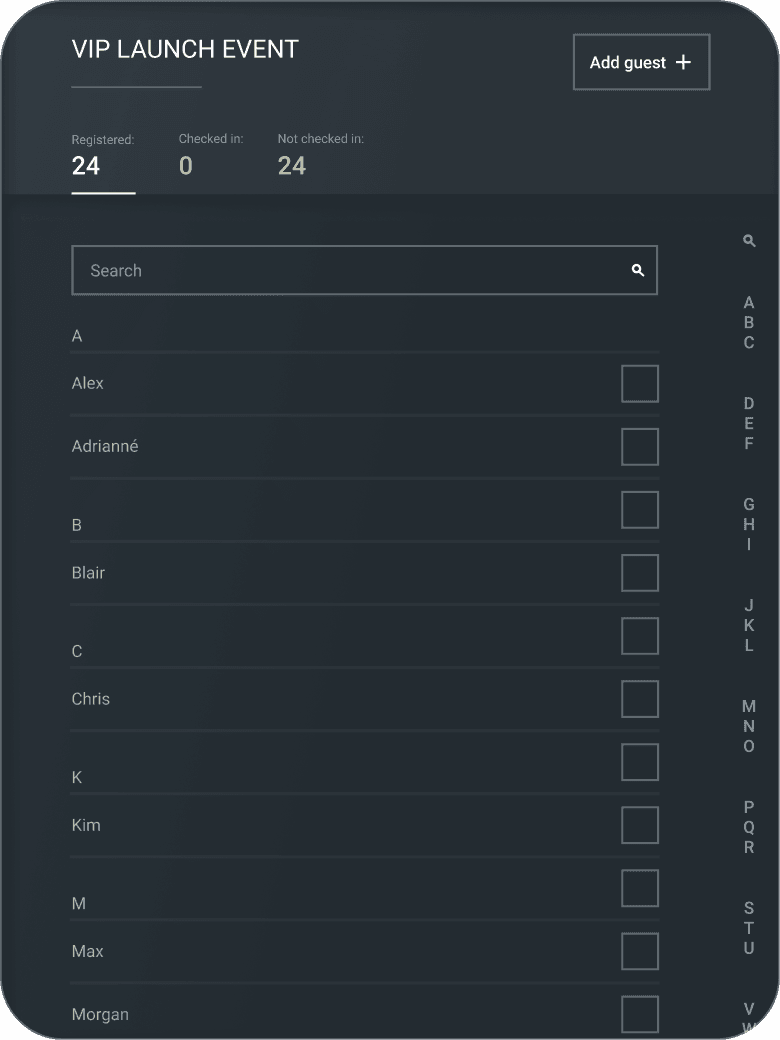Image resolution: width=780 pixels, height=1040 pixels.
Task: Click the plus icon on Add guest
Action: point(683,62)
